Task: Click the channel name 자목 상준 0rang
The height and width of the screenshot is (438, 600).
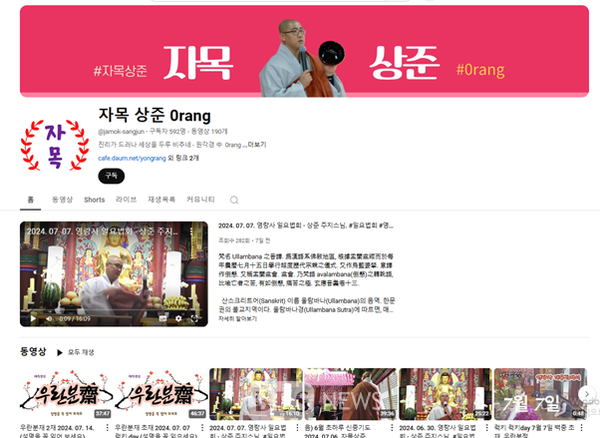Action: click(155, 115)
